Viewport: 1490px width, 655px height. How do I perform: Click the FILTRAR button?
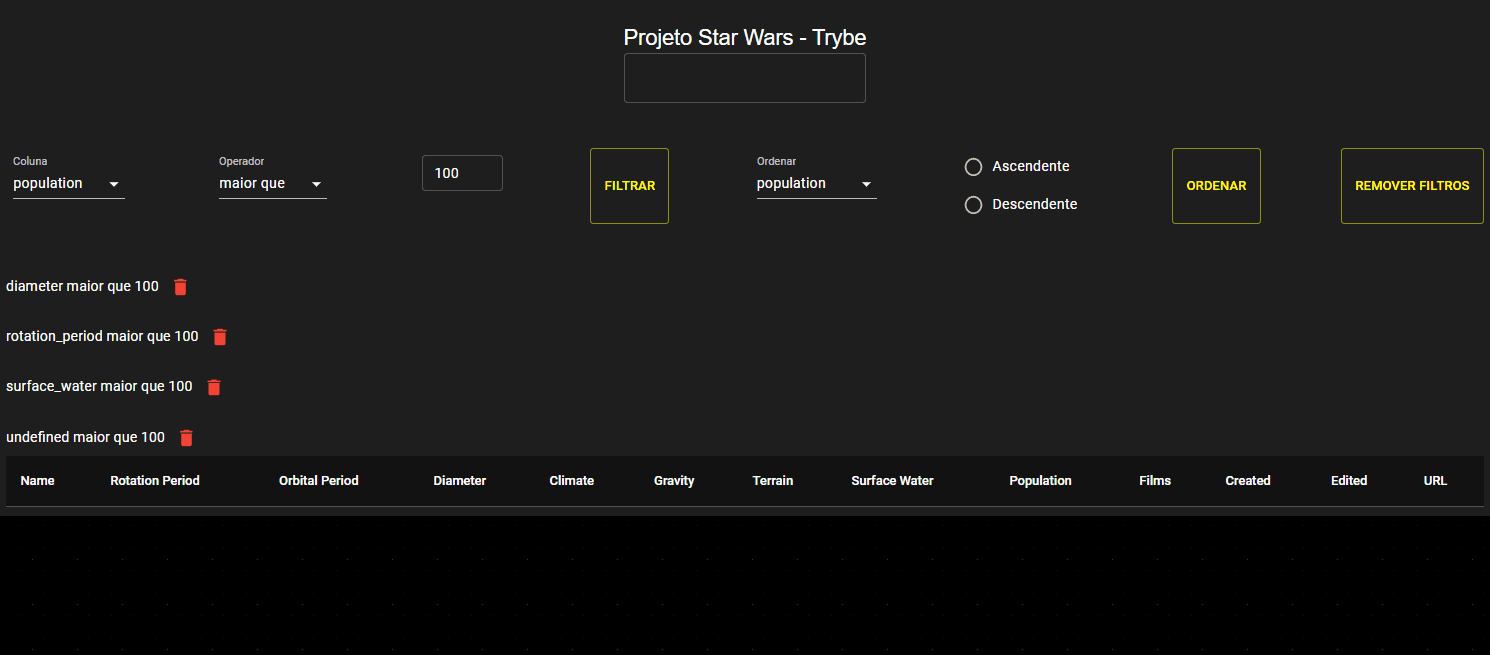tap(629, 186)
